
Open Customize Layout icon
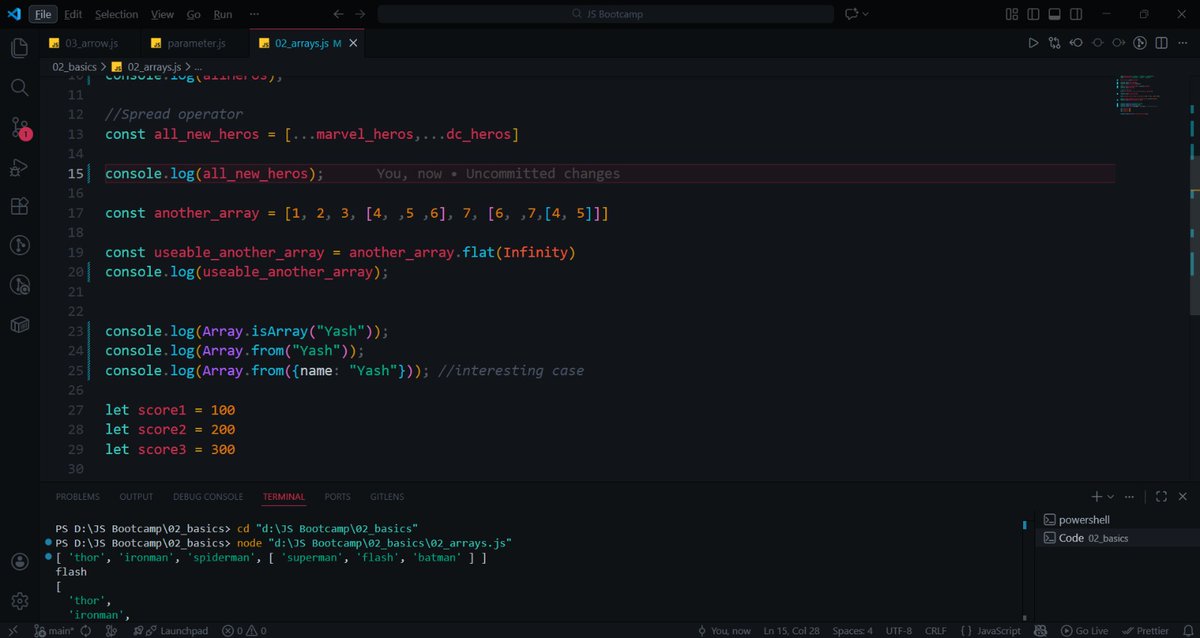[x=1011, y=14]
